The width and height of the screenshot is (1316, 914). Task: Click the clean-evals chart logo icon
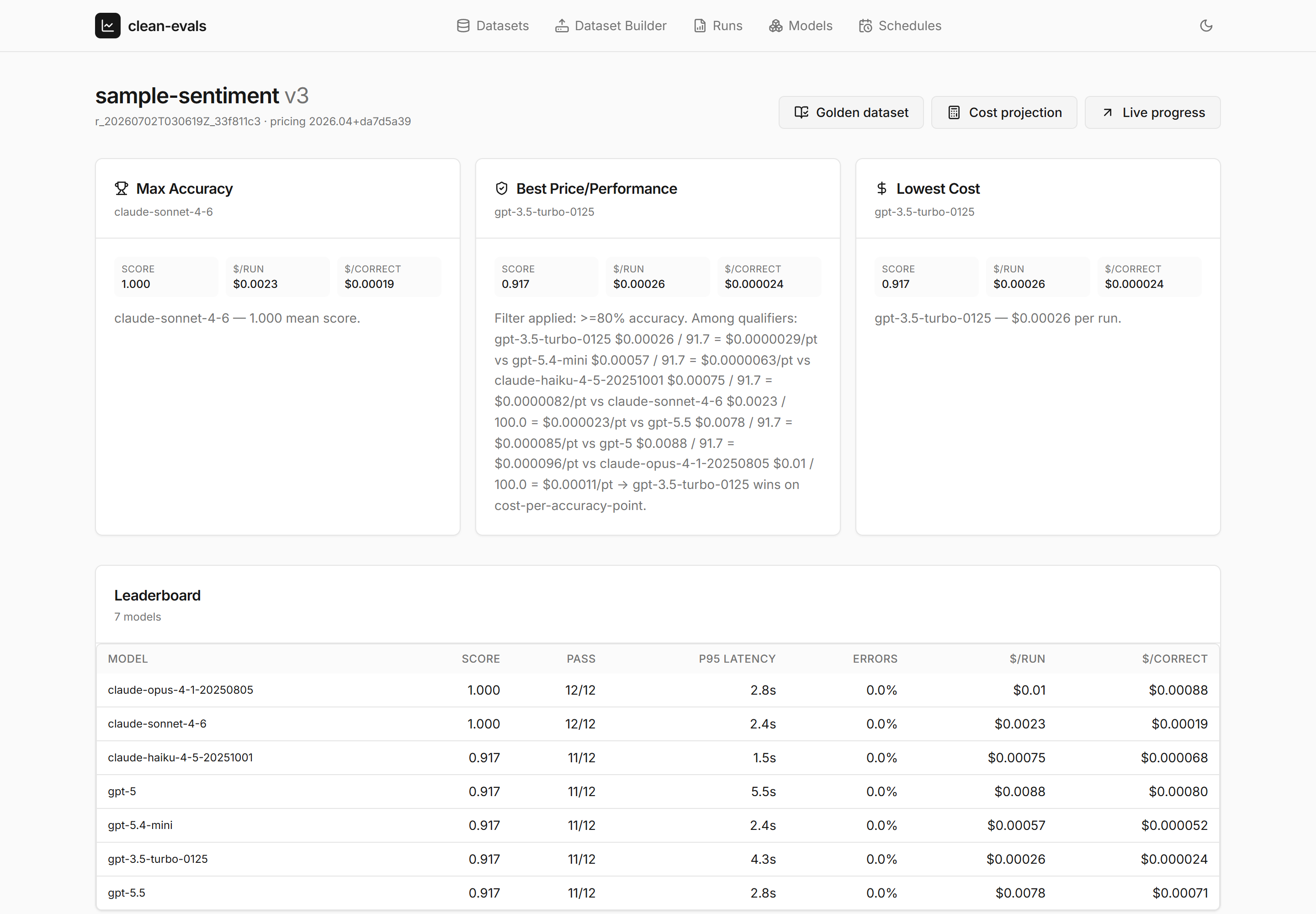pyautogui.click(x=108, y=26)
